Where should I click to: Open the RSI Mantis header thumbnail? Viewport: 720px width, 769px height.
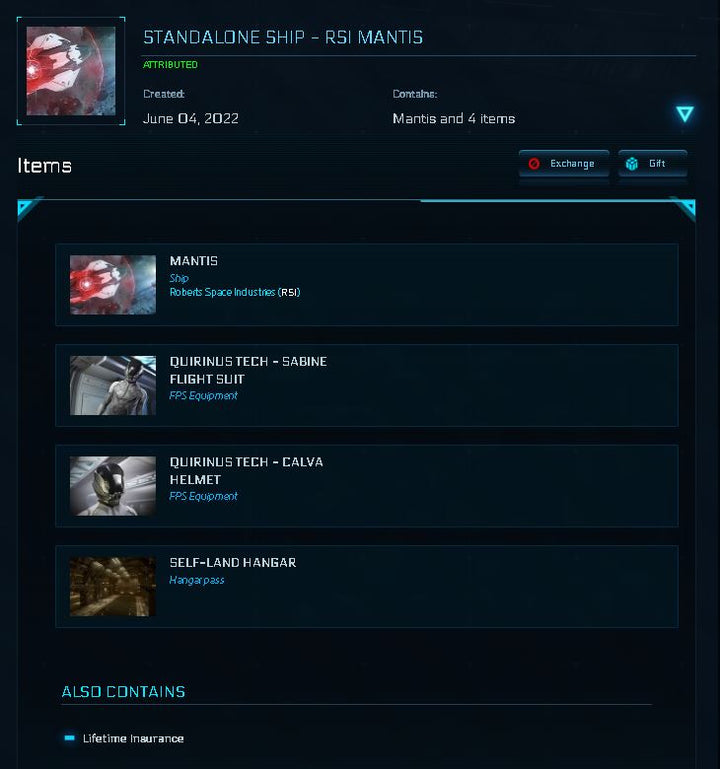[71, 71]
